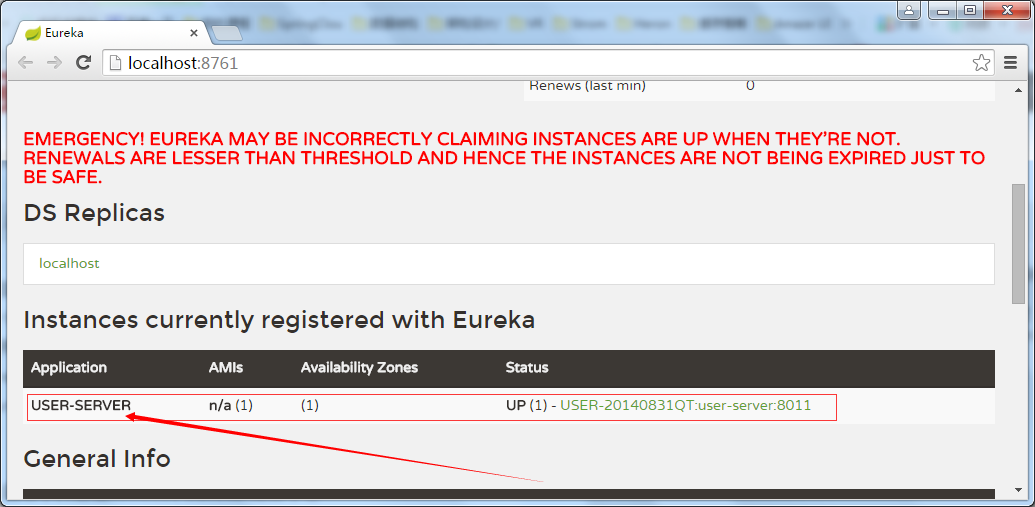Click the DS Replicas heading
The width and height of the screenshot is (1035, 507).
[x=94, y=213]
